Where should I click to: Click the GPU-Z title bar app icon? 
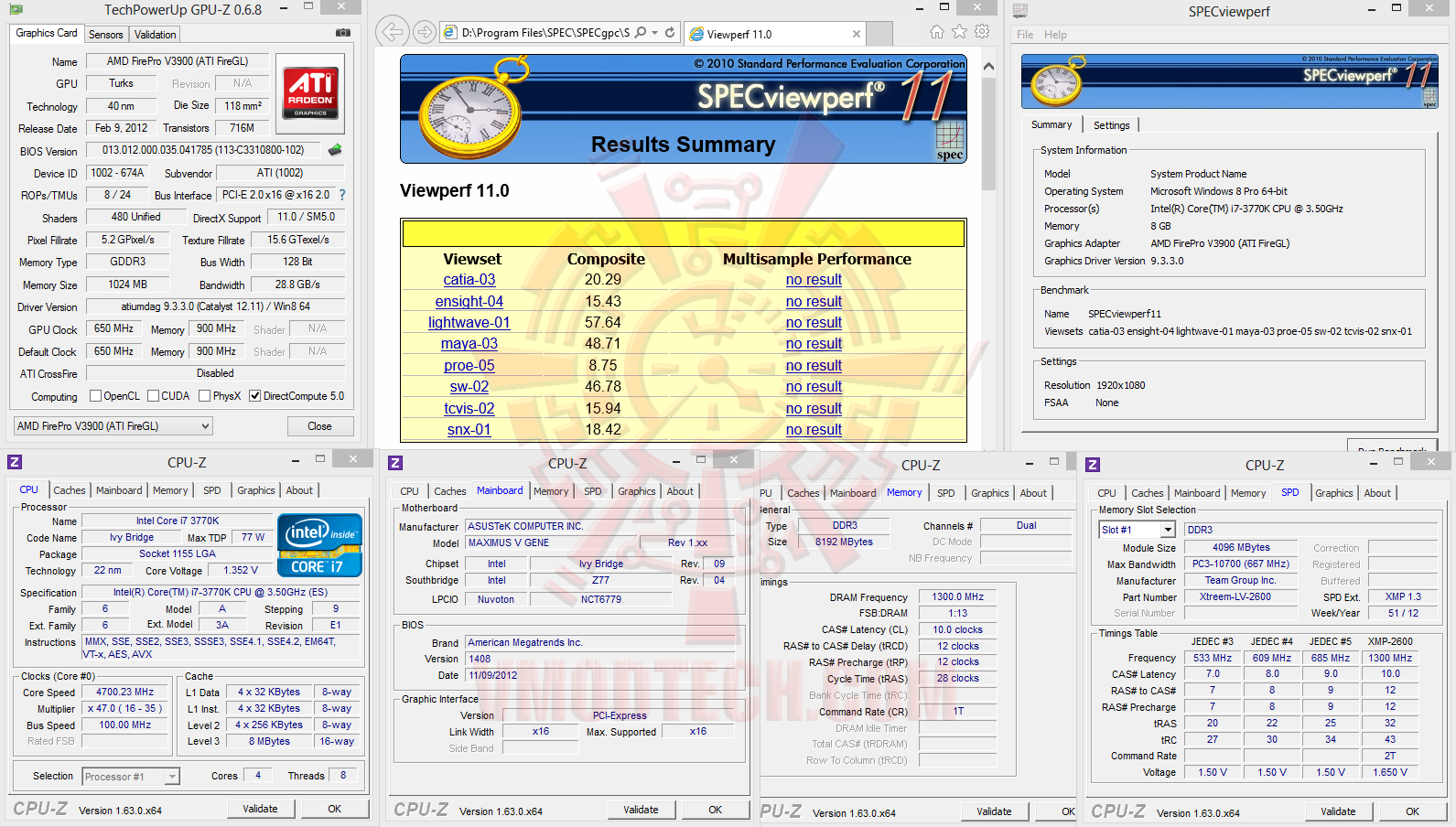[16, 10]
